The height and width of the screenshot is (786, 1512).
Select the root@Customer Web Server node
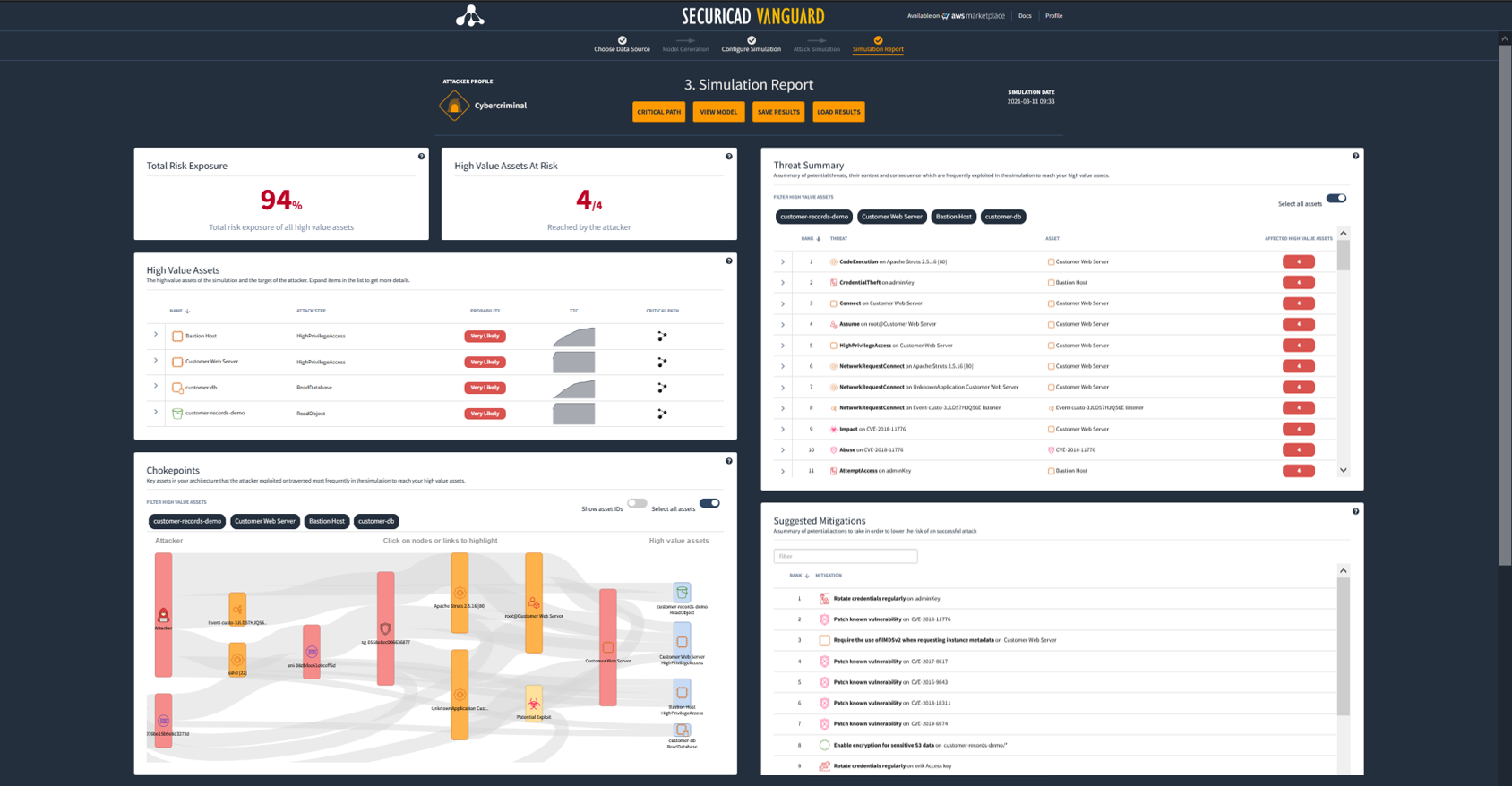point(533,602)
